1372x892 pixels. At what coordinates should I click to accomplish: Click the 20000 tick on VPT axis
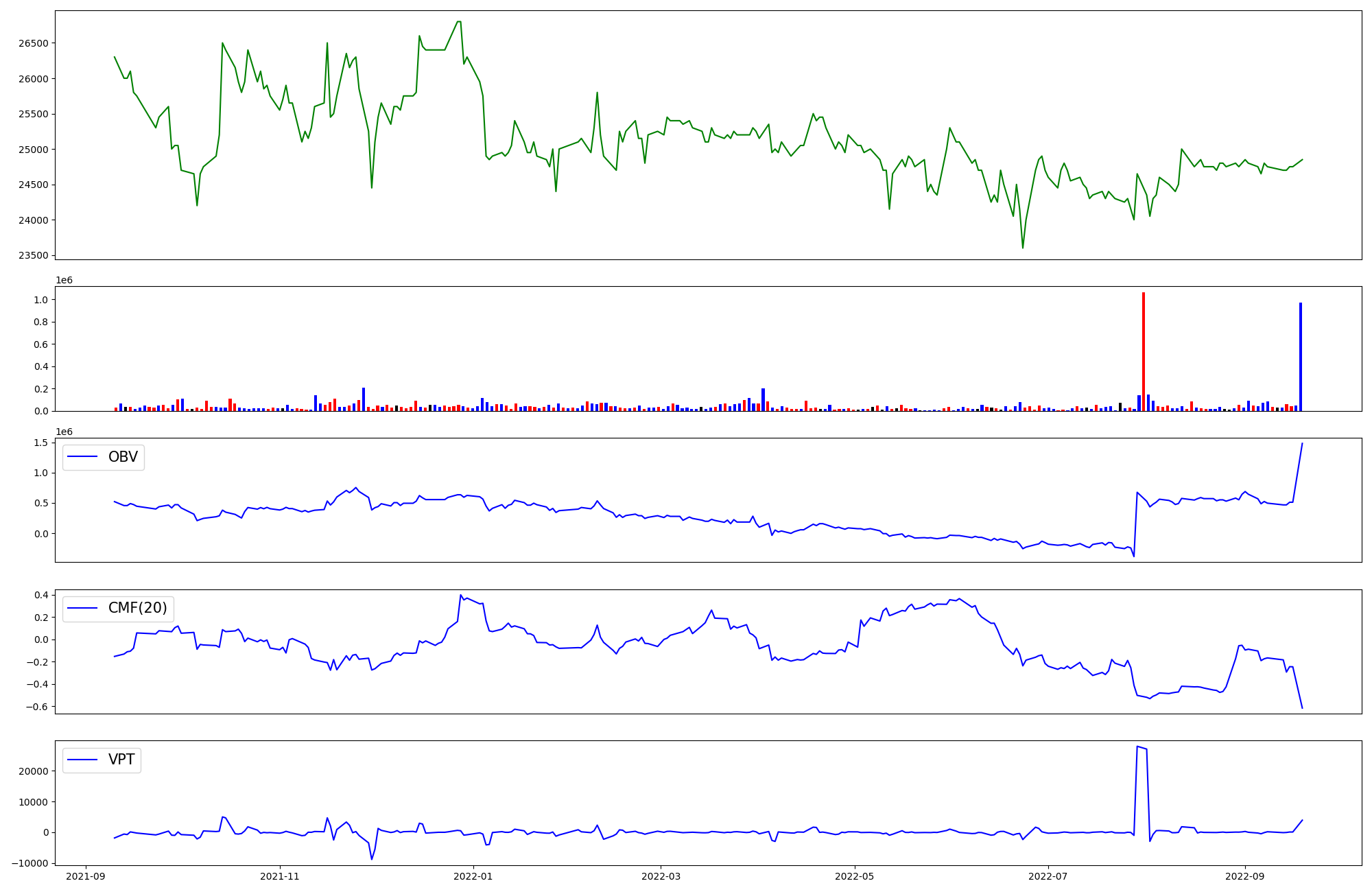[34, 771]
